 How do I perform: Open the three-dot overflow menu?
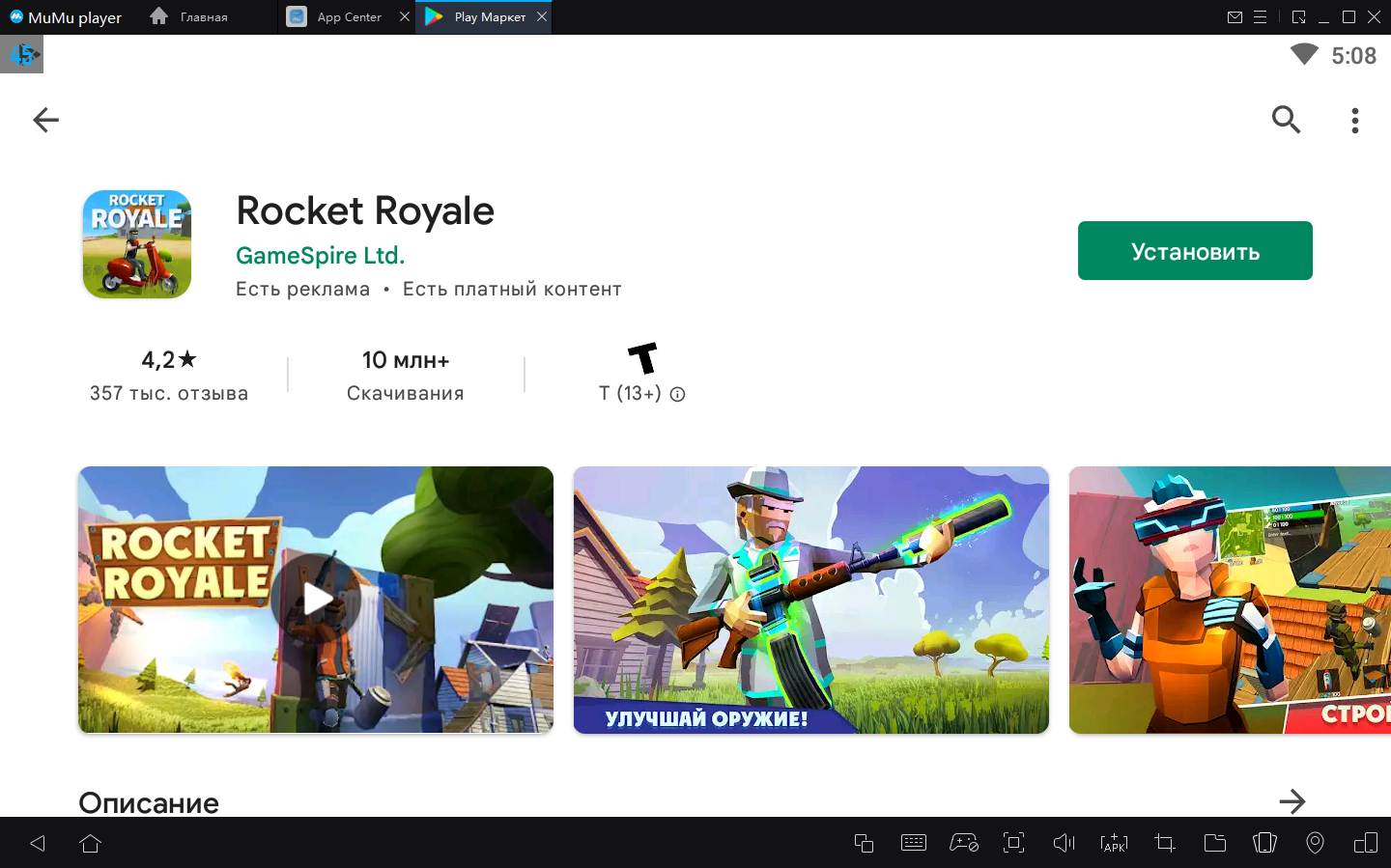click(1354, 120)
